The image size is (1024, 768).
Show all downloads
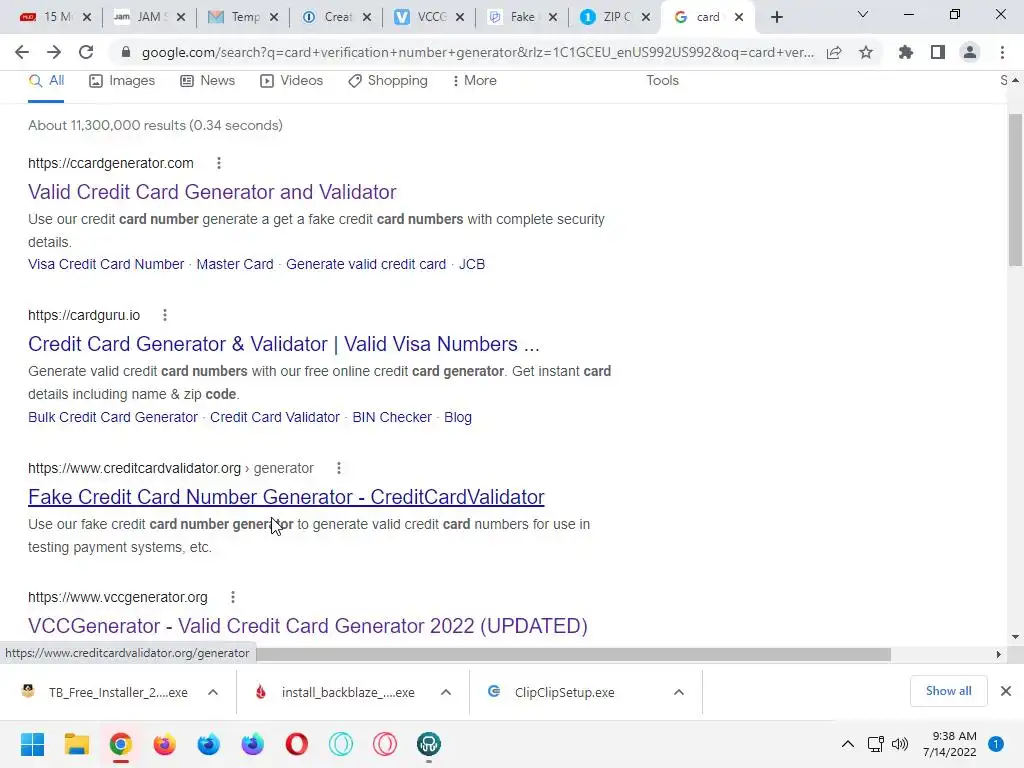[x=948, y=691]
